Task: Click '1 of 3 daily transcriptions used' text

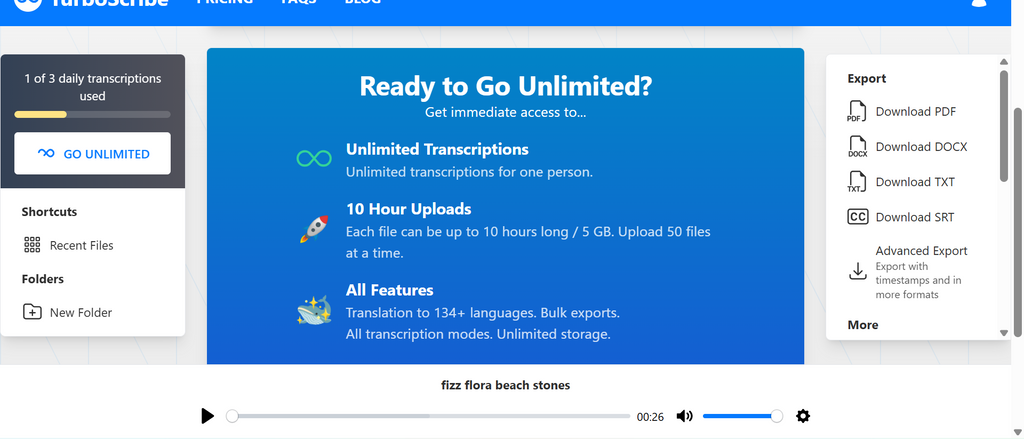Action: point(93,87)
